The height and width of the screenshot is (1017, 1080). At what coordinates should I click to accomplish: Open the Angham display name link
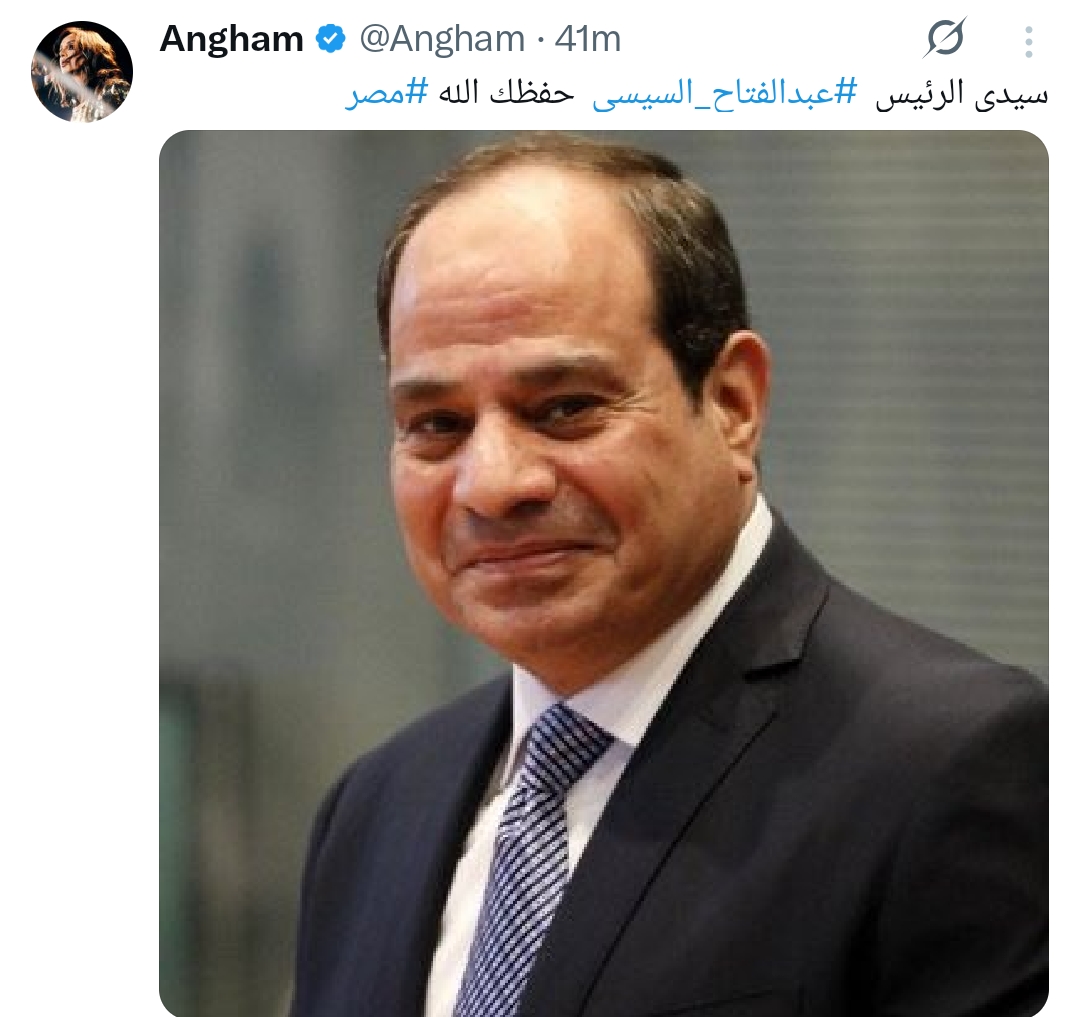click(x=231, y=39)
